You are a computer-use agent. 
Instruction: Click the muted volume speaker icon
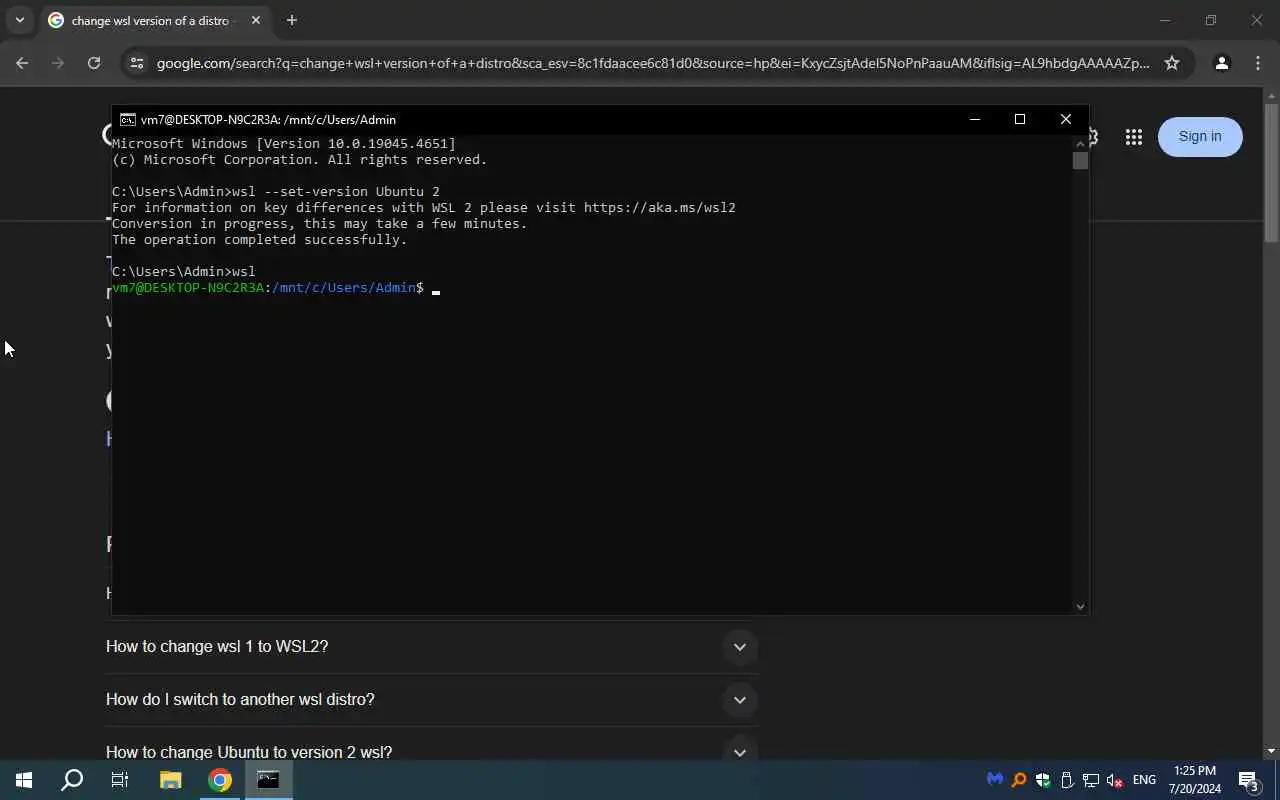(x=1115, y=780)
